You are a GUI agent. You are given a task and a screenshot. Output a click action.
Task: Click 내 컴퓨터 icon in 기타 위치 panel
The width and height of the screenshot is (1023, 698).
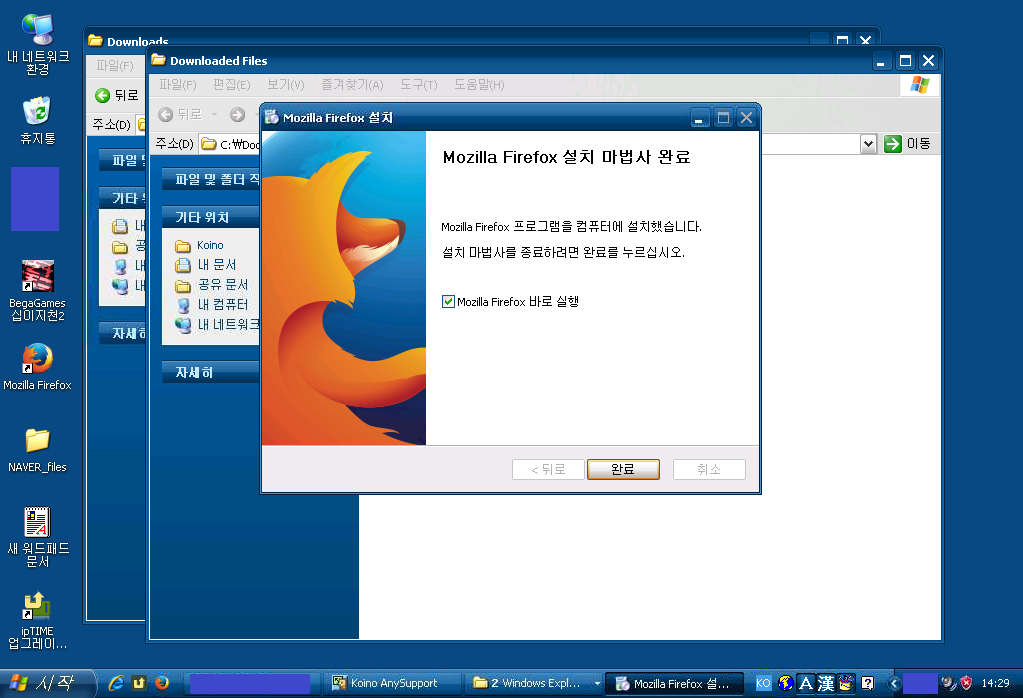click(x=183, y=305)
